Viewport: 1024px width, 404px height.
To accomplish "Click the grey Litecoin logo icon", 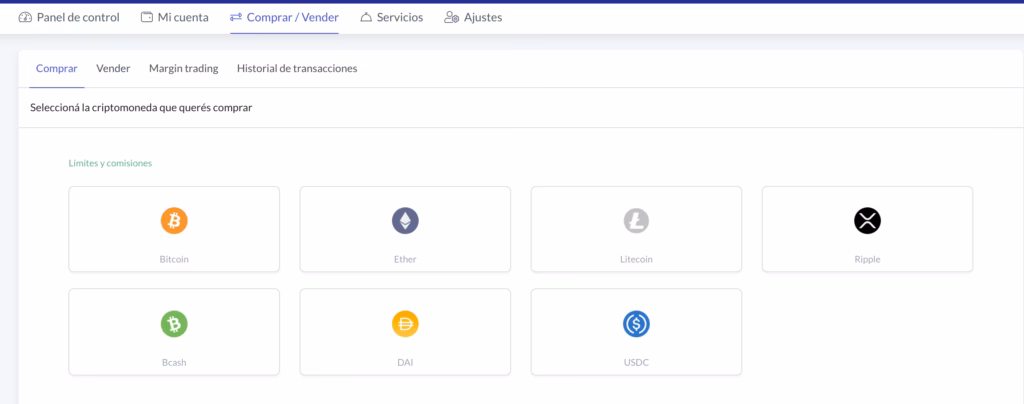I will (x=636, y=221).
